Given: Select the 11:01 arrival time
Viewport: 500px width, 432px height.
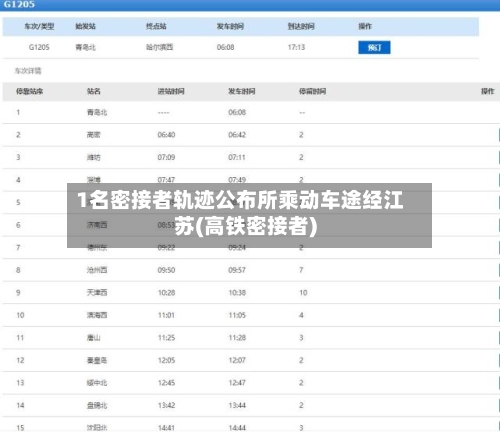Looking at the screenshot, I should pyautogui.click(x=166, y=315).
